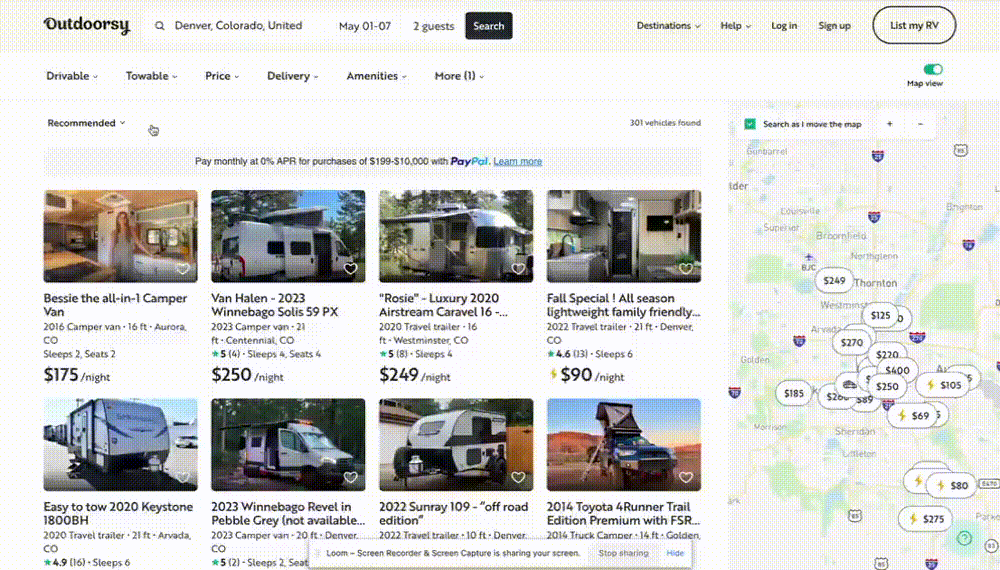Favorite the Winnebago Revel listing heart
This screenshot has width=1000, height=570.
coord(350,478)
